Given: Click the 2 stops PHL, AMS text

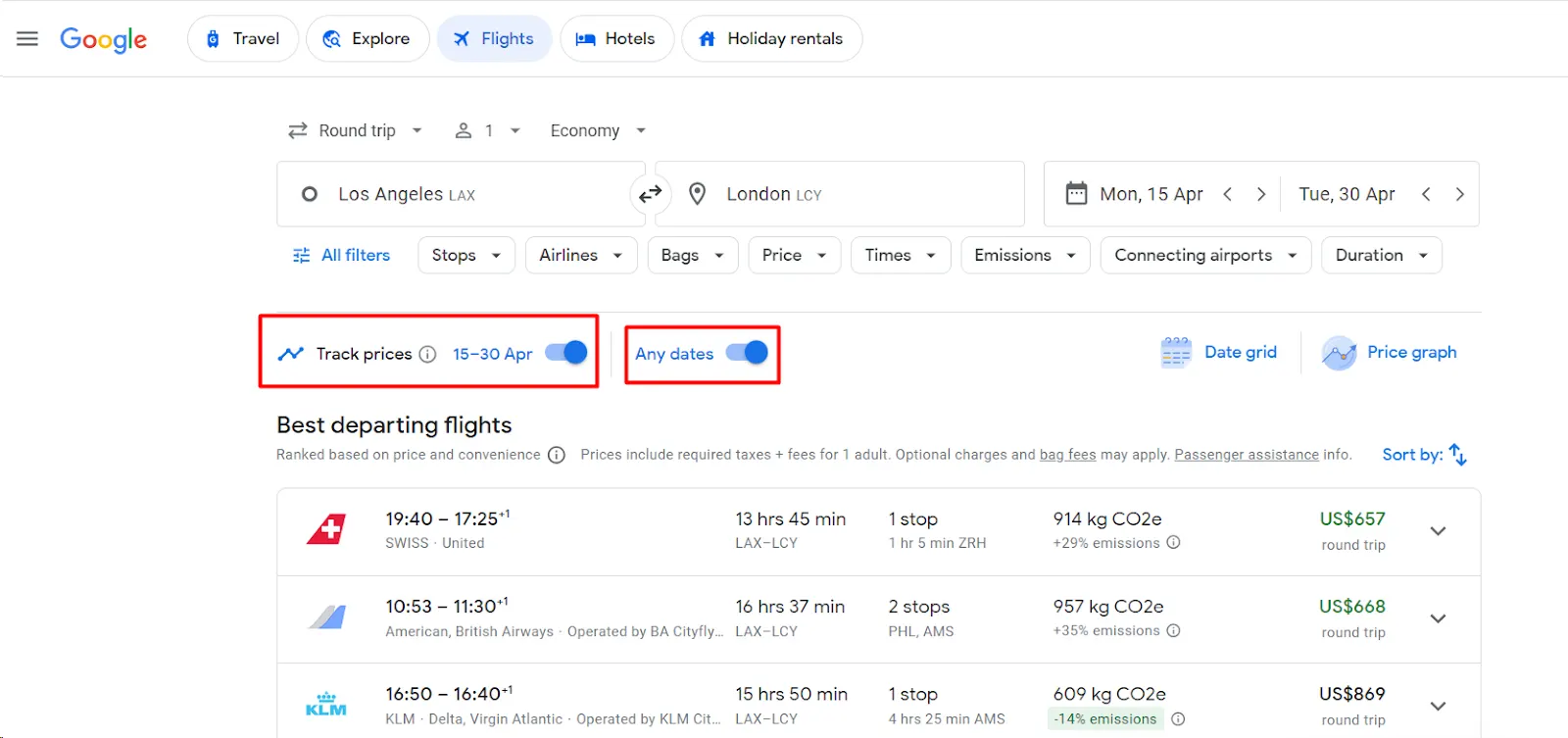Looking at the screenshot, I should [x=920, y=618].
